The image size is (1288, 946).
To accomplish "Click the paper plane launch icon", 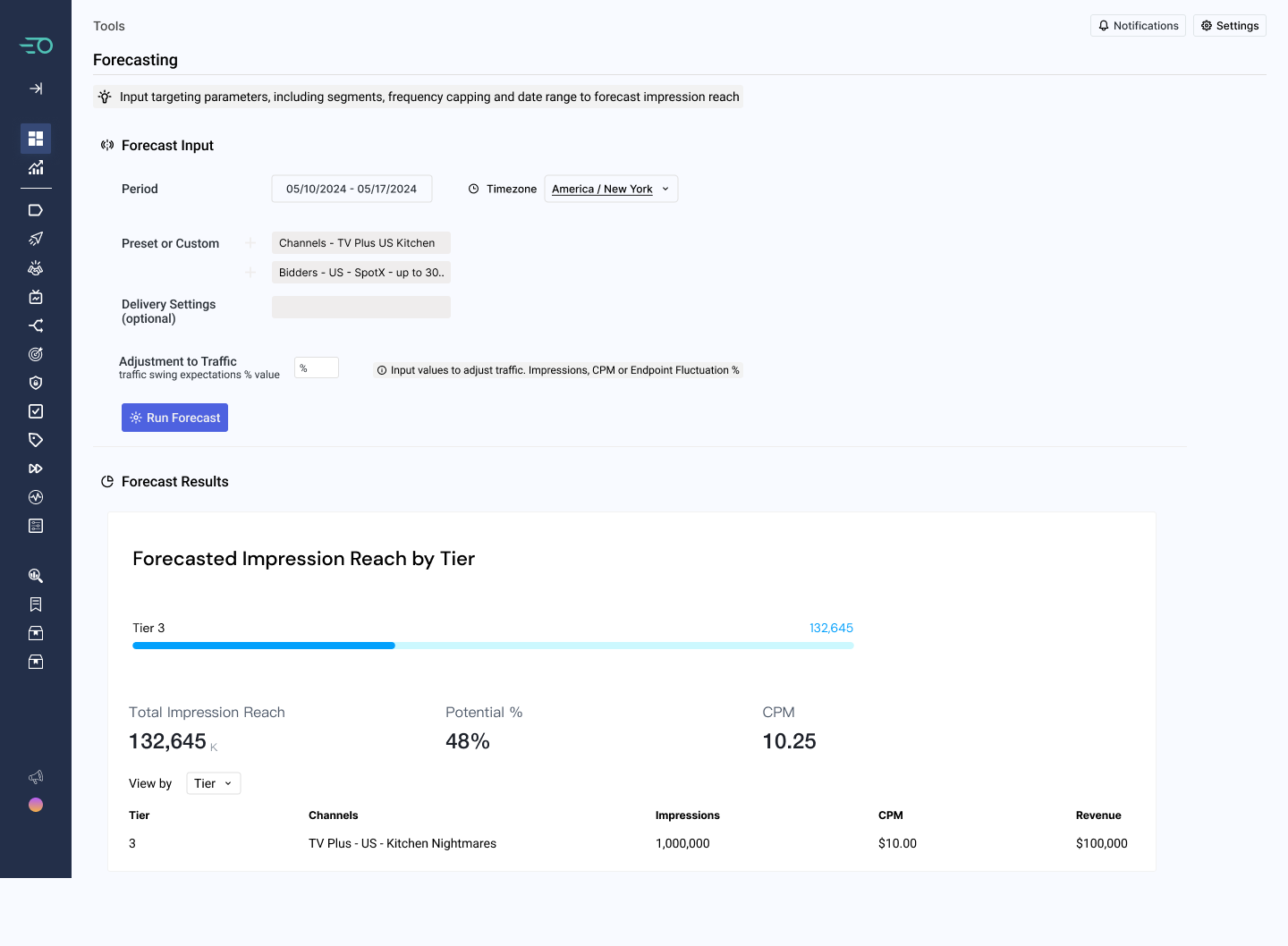I will click(36, 239).
